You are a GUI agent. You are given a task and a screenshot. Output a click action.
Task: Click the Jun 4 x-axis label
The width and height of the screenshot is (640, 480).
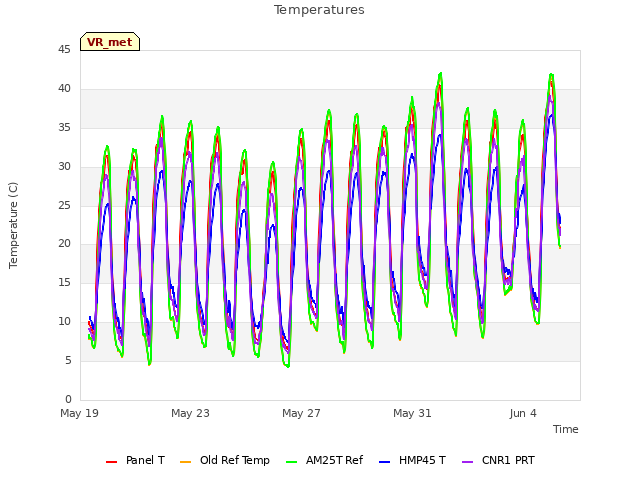click(x=523, y=413)
